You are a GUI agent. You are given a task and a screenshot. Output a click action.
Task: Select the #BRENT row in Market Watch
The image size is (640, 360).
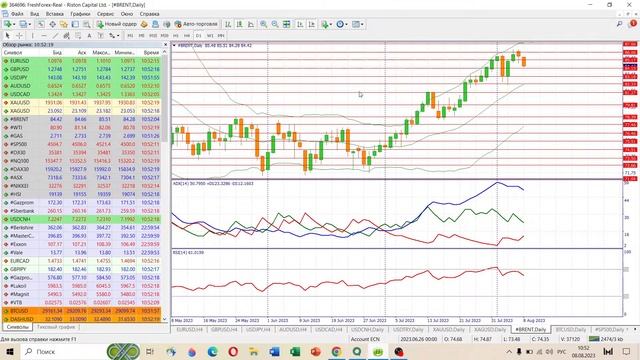(x=82, y=119)
